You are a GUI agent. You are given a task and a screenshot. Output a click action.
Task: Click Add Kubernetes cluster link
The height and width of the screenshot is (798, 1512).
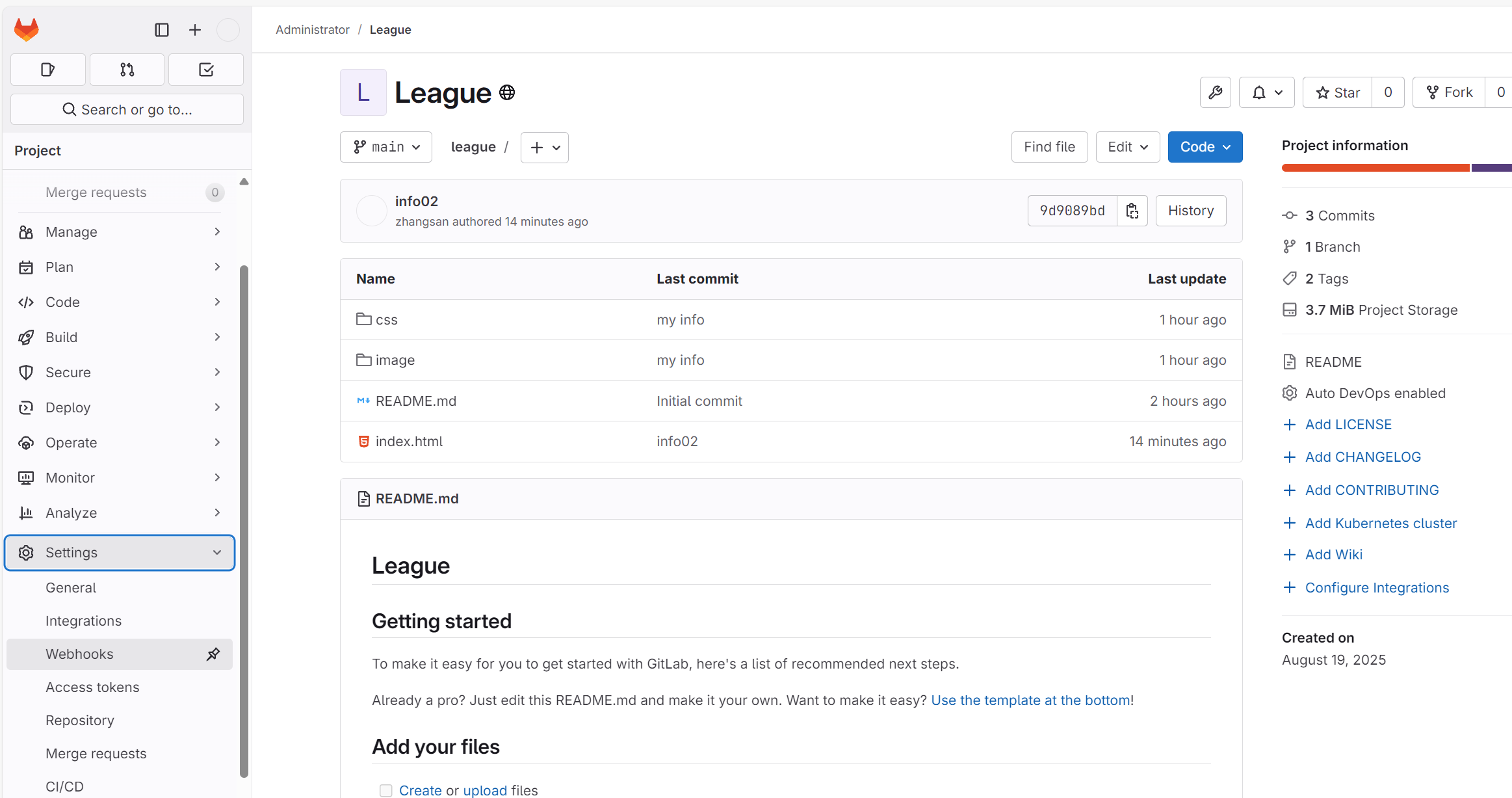(1381, 524)
